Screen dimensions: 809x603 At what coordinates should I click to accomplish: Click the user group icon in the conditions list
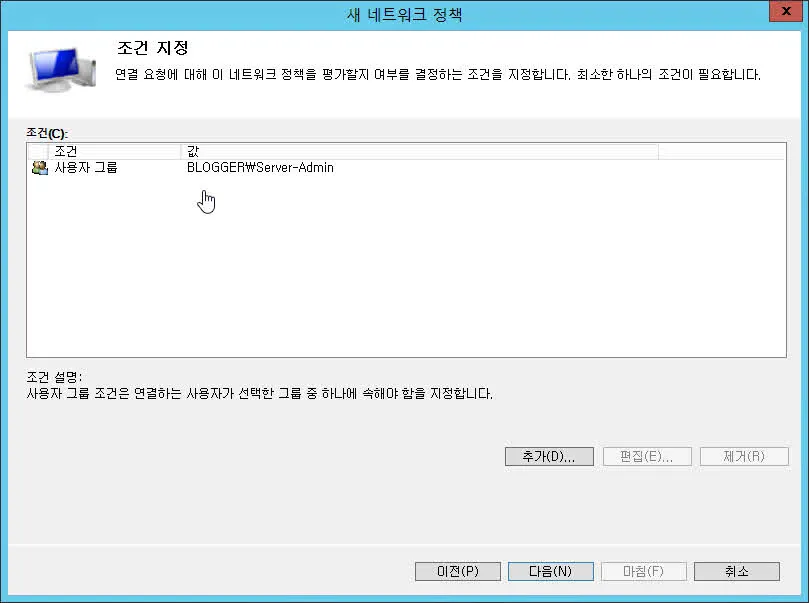39,168
